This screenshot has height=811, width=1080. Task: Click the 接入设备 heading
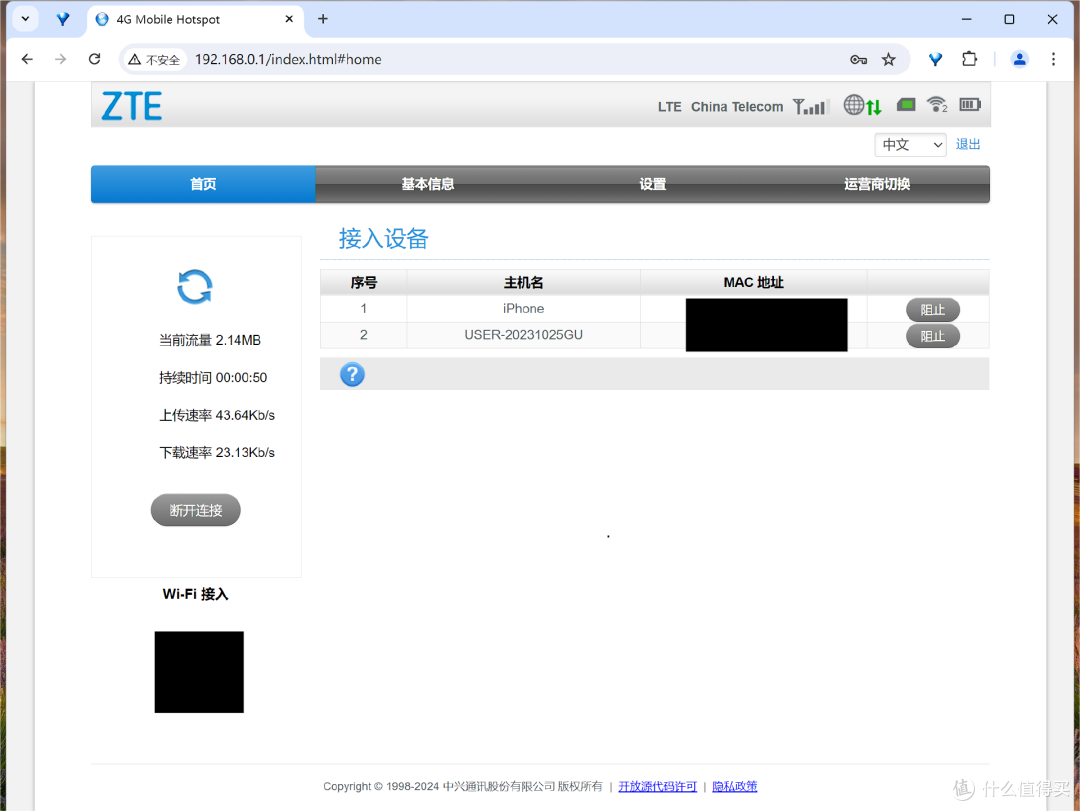[384, 238]
